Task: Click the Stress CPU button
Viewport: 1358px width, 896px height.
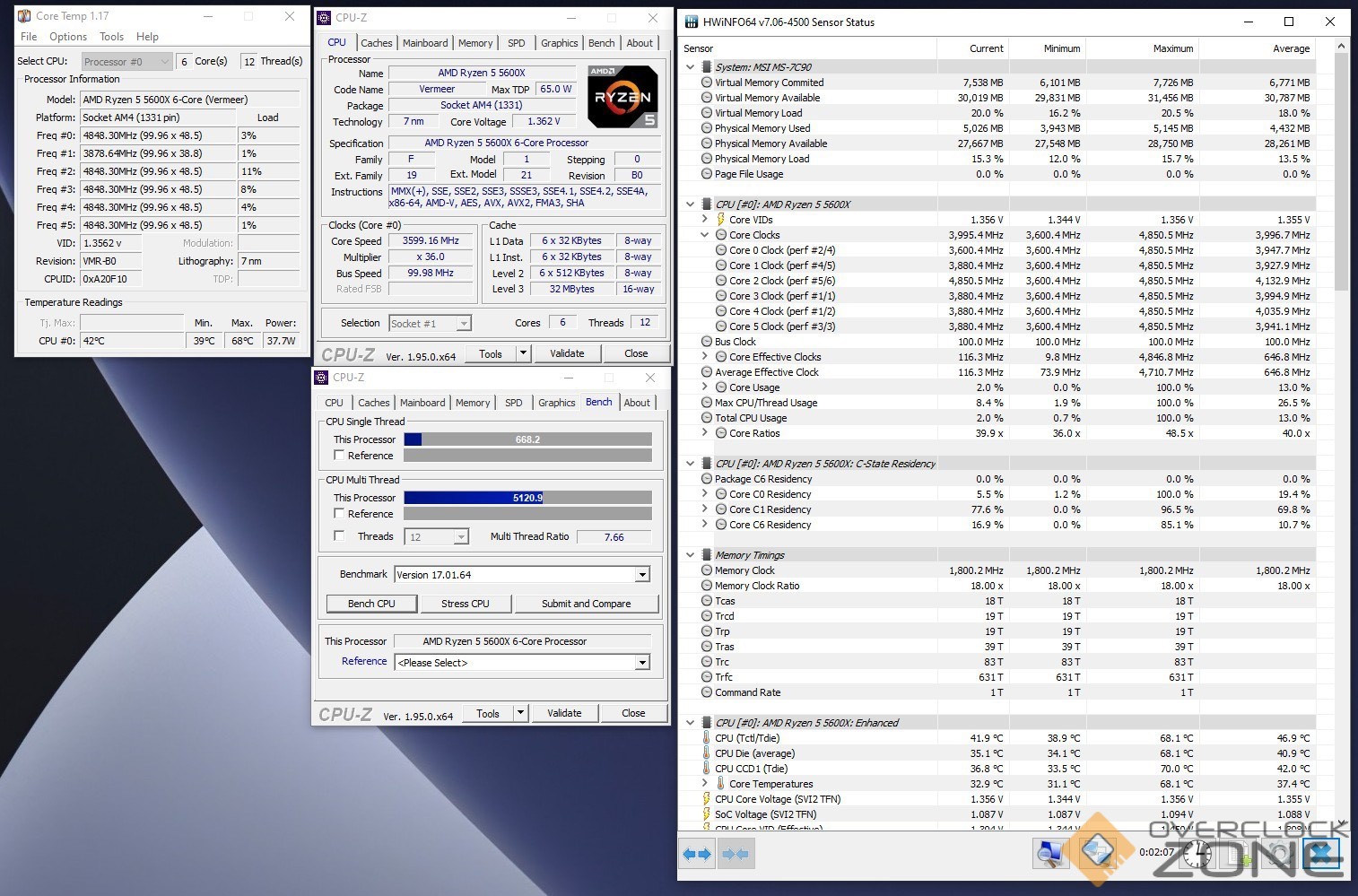Action: [465, 604]
